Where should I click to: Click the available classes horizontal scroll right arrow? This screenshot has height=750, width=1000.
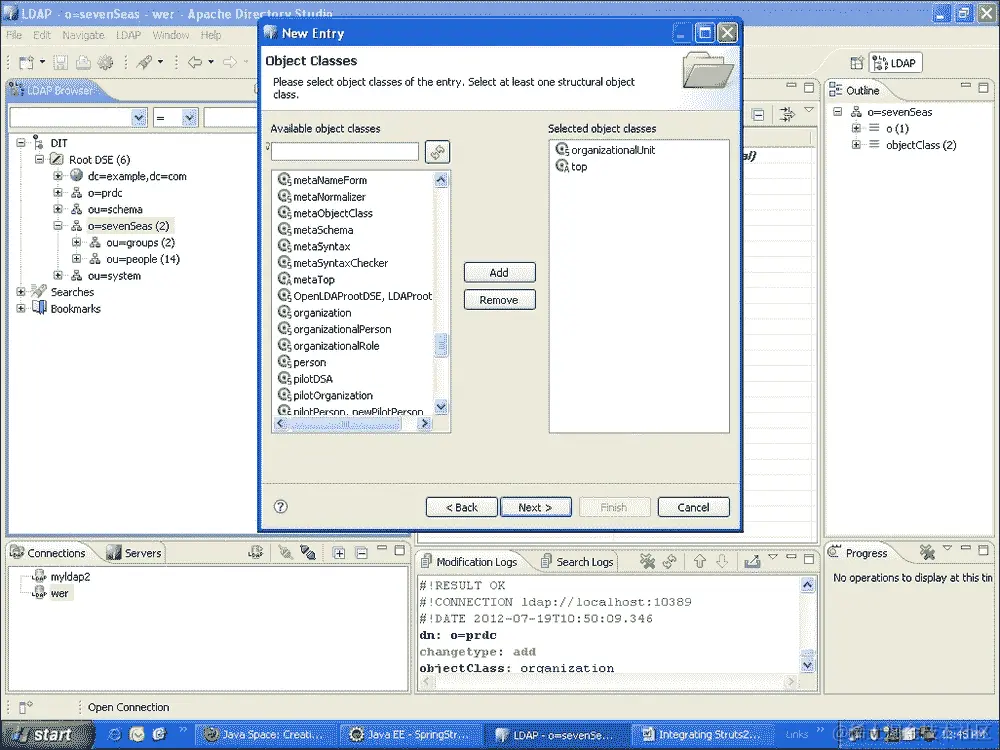point(425,423)
